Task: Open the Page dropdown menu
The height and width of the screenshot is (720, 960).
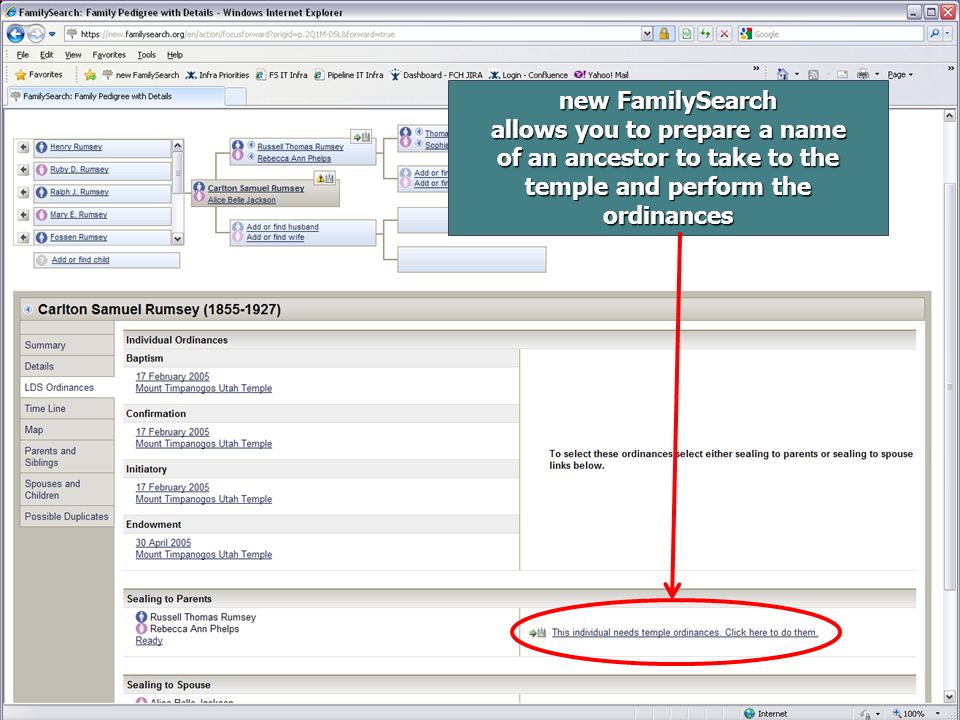Action: [x=899, y=75]
